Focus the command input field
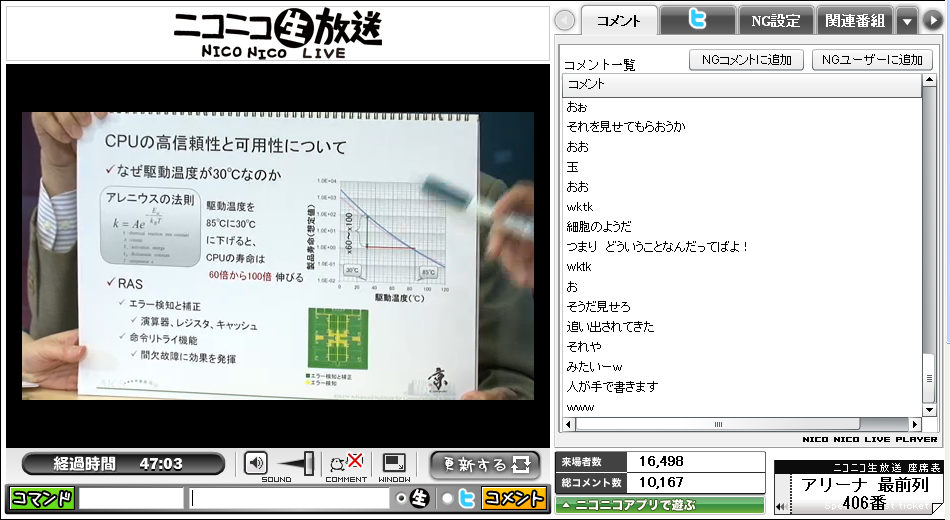 pos(131,499)
